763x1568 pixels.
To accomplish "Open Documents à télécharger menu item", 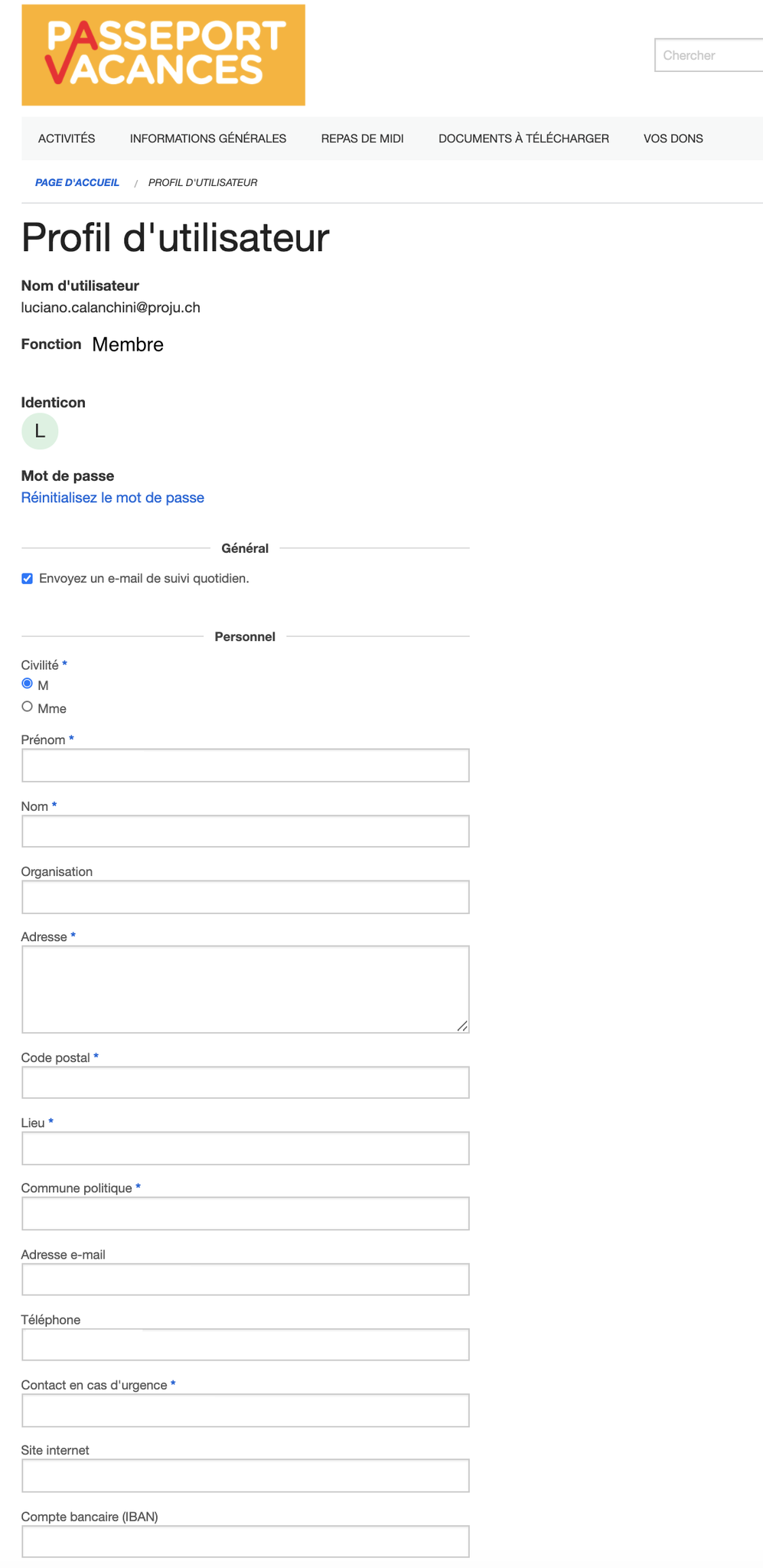I will pyautogui.click(x=523, y=139).
